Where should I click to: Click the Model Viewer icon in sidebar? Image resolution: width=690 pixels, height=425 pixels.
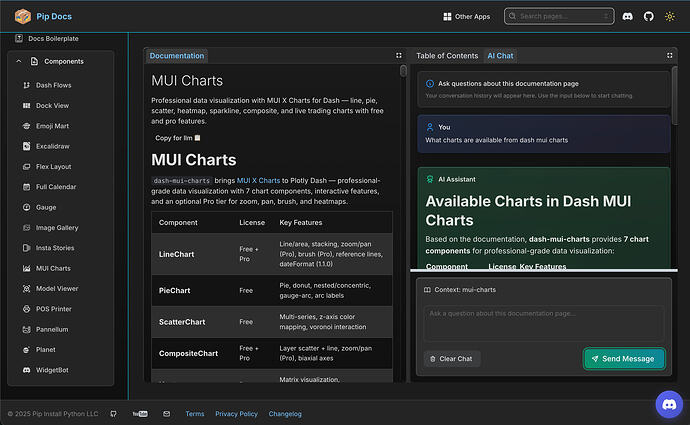26,289
